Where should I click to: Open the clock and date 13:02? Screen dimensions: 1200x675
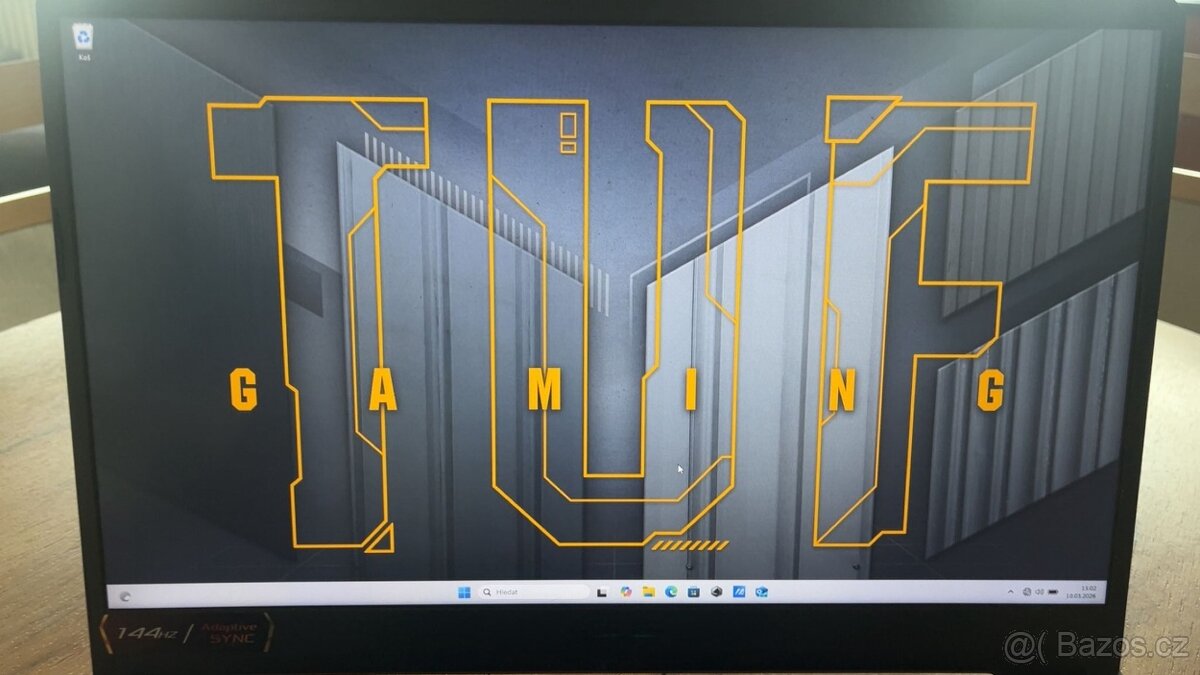[1081, 592]
